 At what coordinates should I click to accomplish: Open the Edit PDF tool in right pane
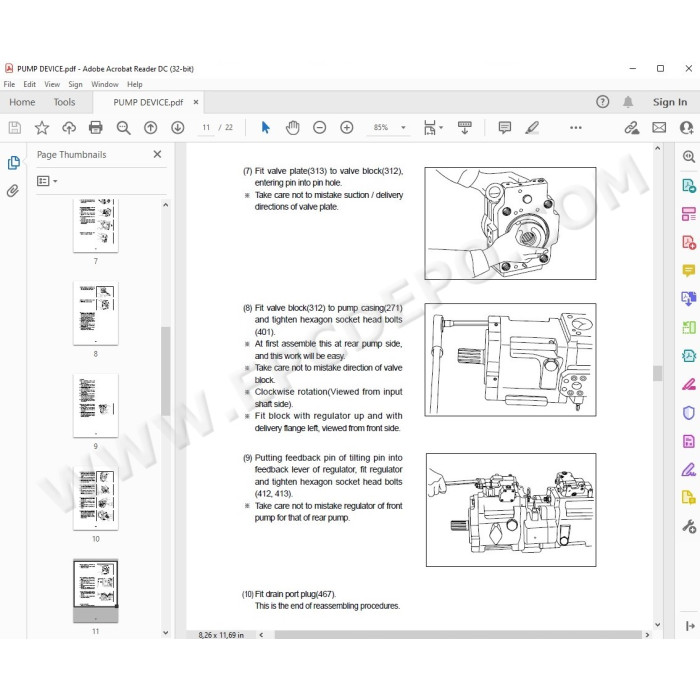point(689,214)
